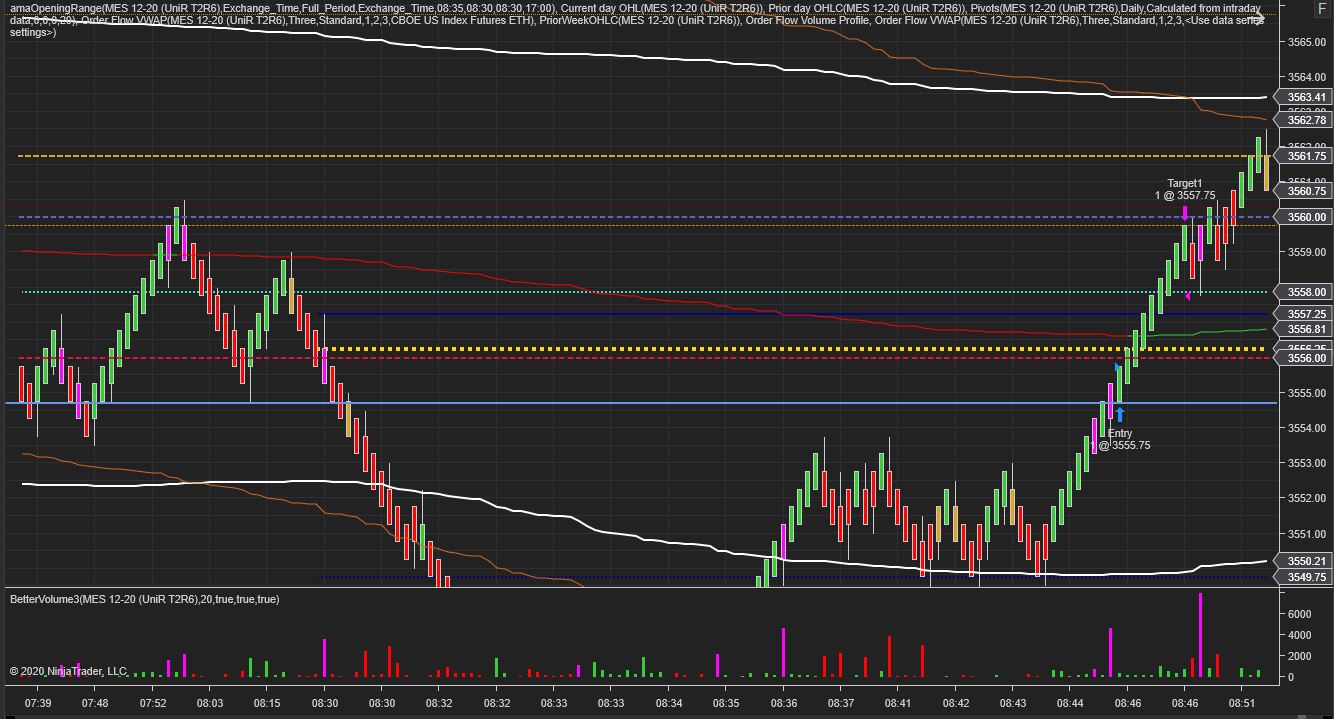Image resolution: width=1334 pixels, height=719 pixels.
Task: Click the magenta Target1 down-arrow marker
Action: coord(1185,212)
